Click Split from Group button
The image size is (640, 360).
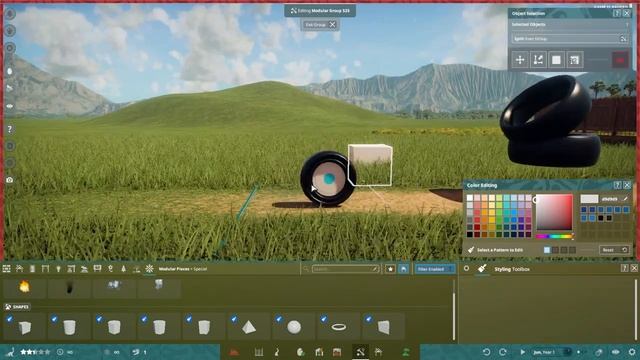569,39
